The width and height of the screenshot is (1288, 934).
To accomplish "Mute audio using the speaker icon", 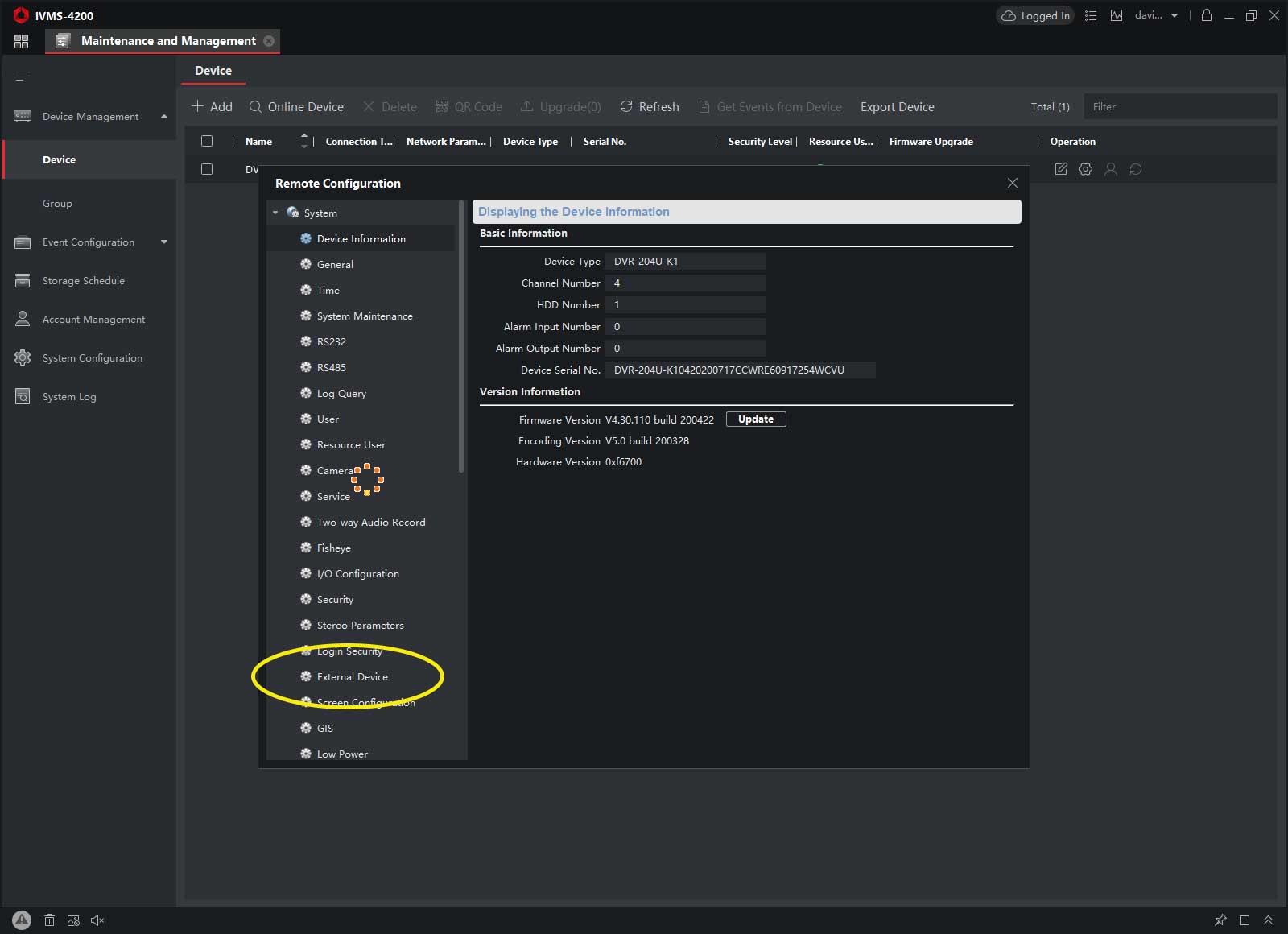I will (97, 920).
